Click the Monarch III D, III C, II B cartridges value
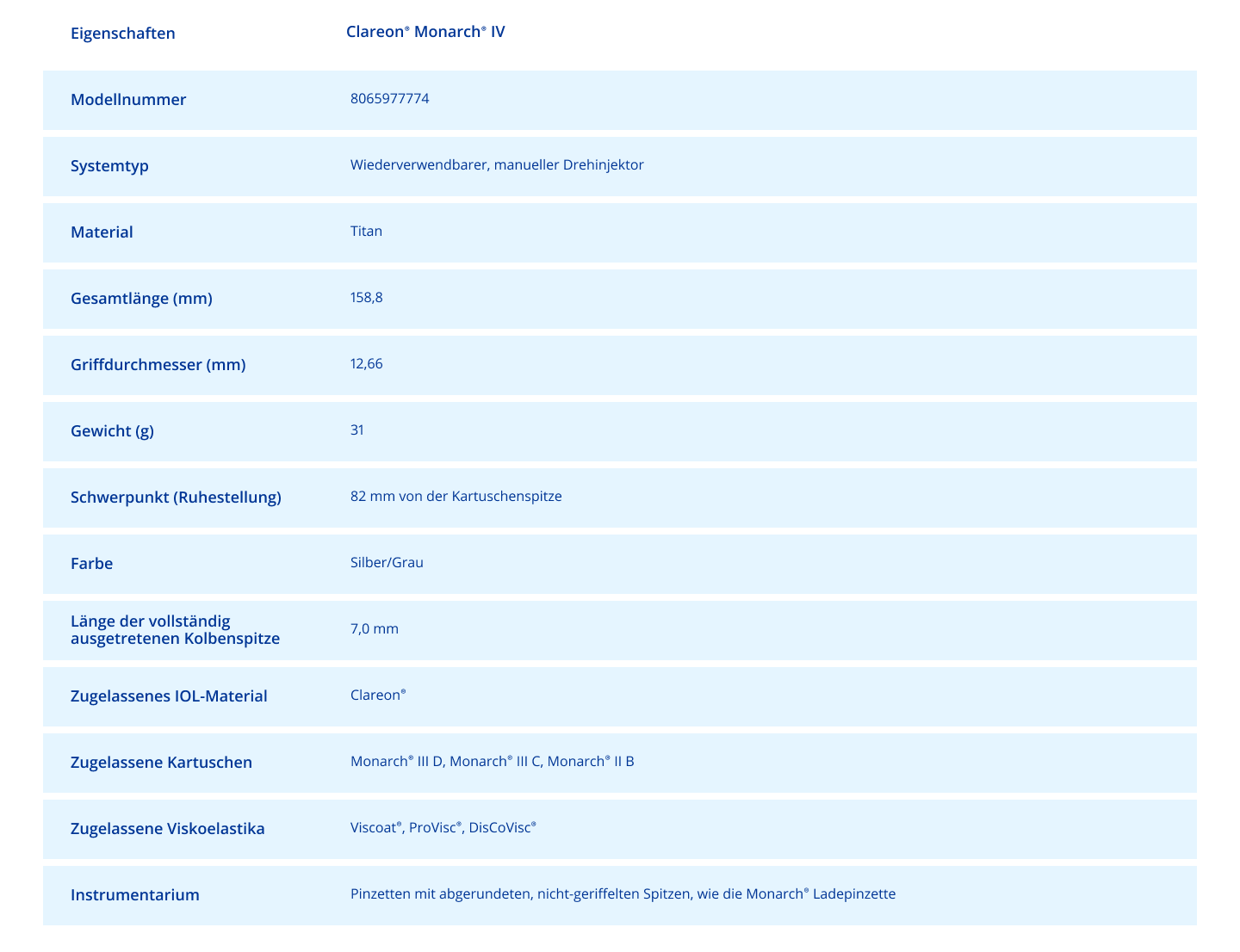 point(493,762)
